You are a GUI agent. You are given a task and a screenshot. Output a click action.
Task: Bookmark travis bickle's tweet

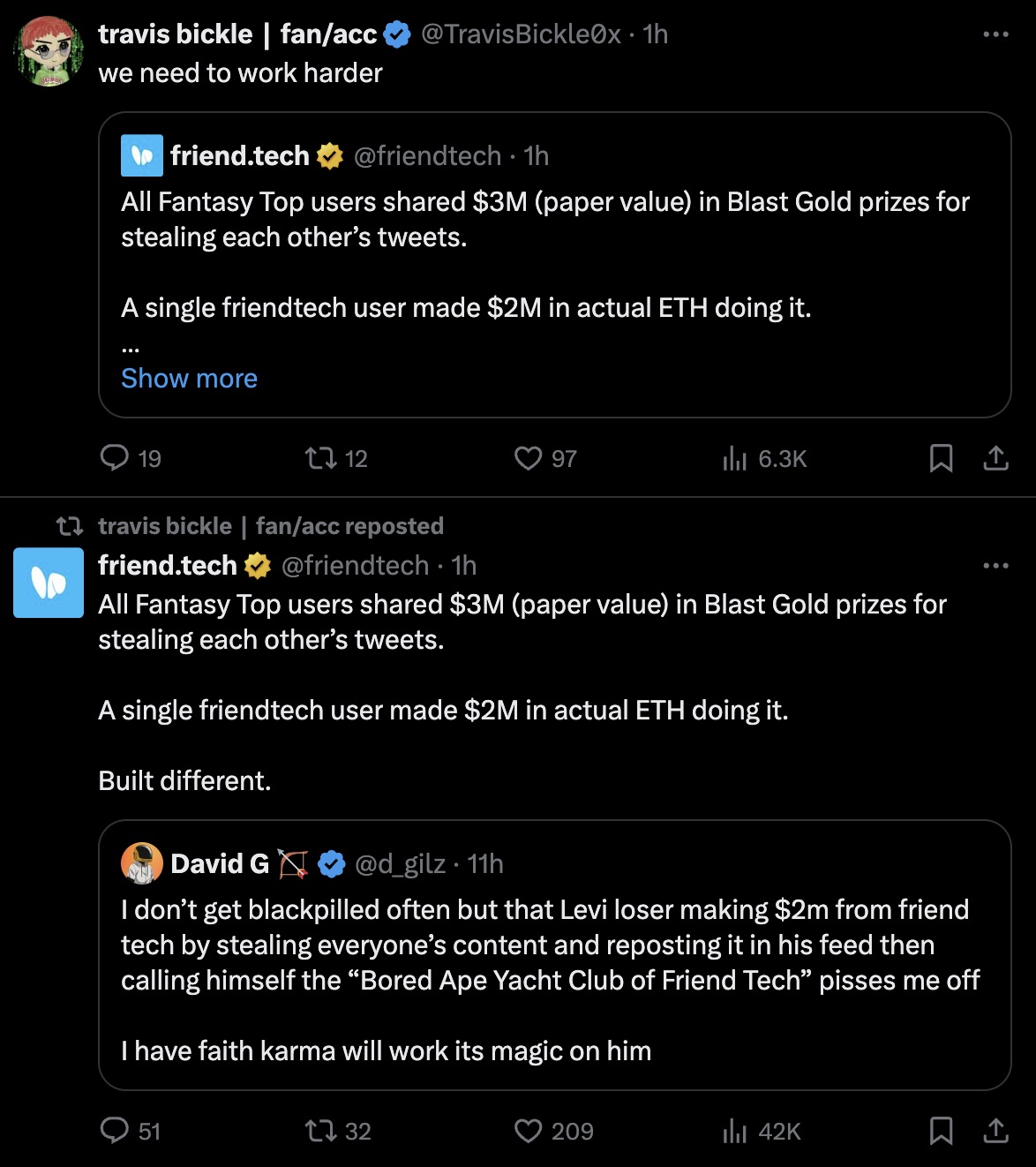coord(941,458)
